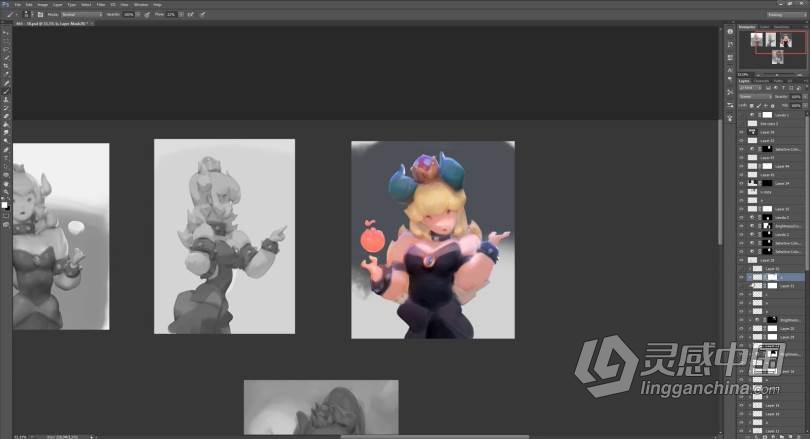810x439 pixels.
Task: Open the Layers panel Opacity dropdown
Action: pos(805,97)
